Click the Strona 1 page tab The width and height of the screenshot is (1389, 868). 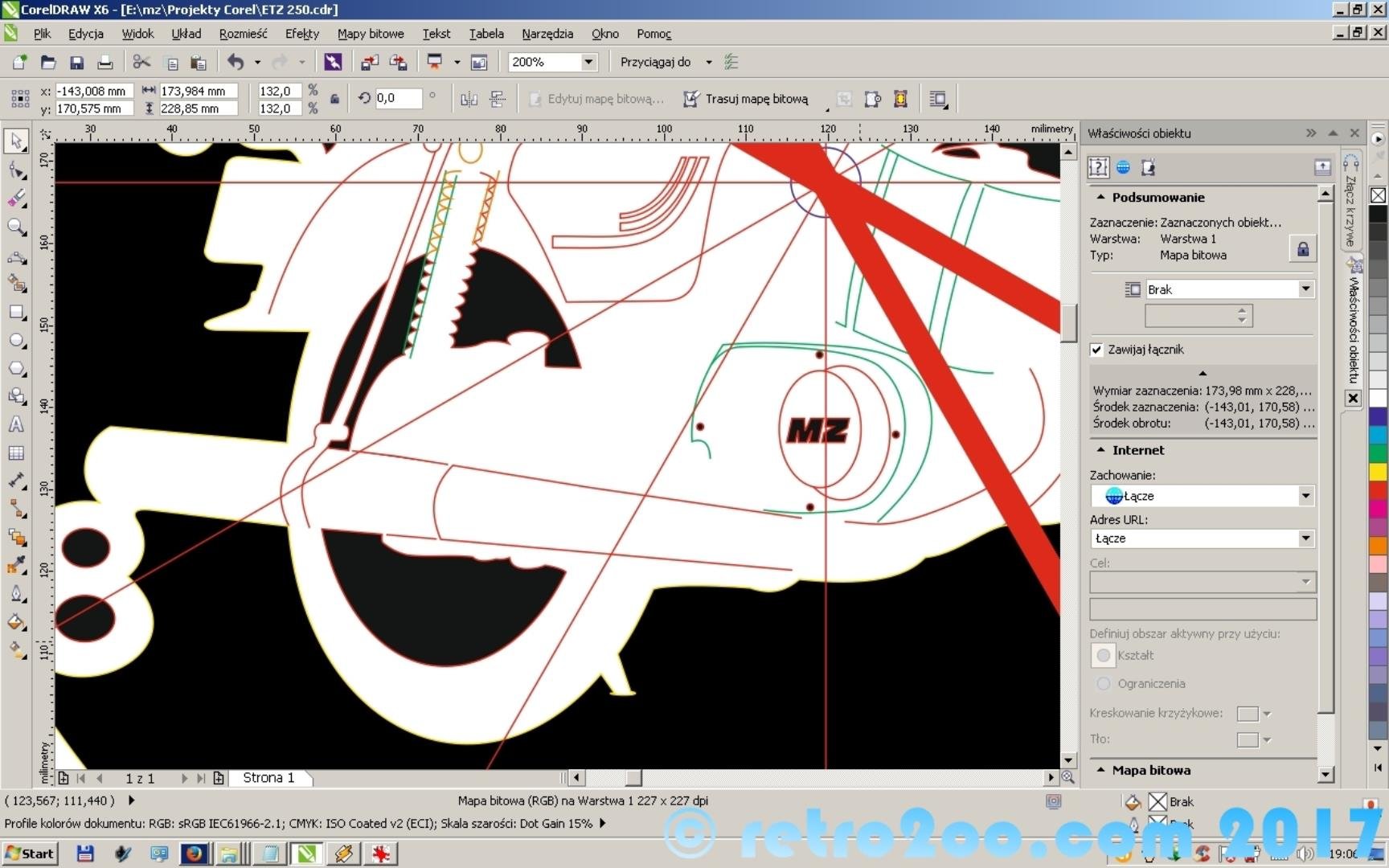pos(268,778)
